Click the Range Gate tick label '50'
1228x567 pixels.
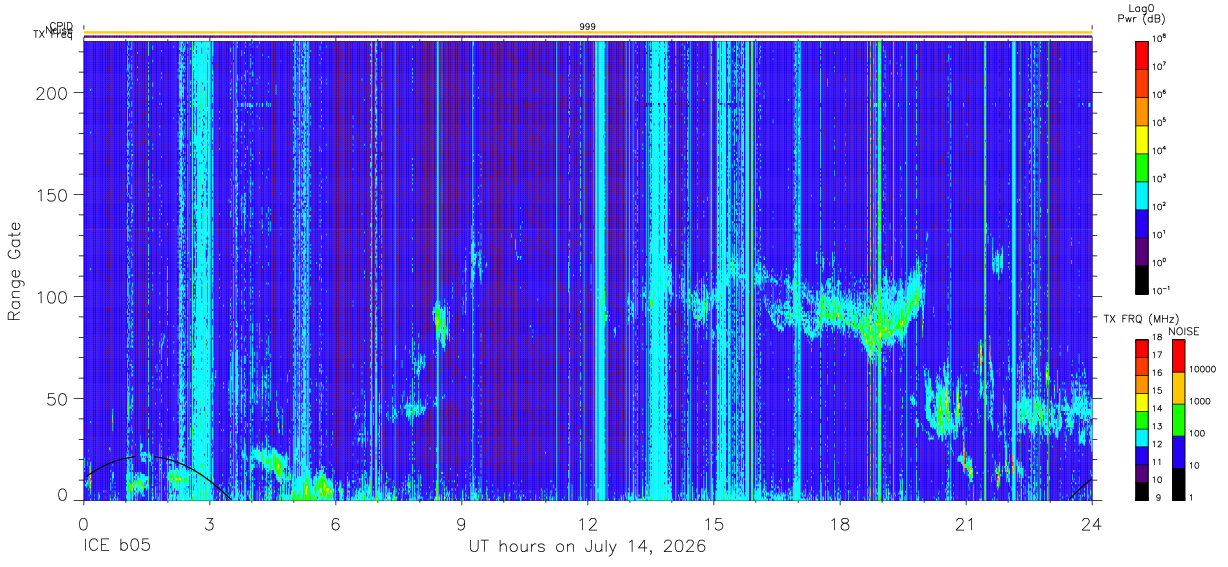point(57,399)
